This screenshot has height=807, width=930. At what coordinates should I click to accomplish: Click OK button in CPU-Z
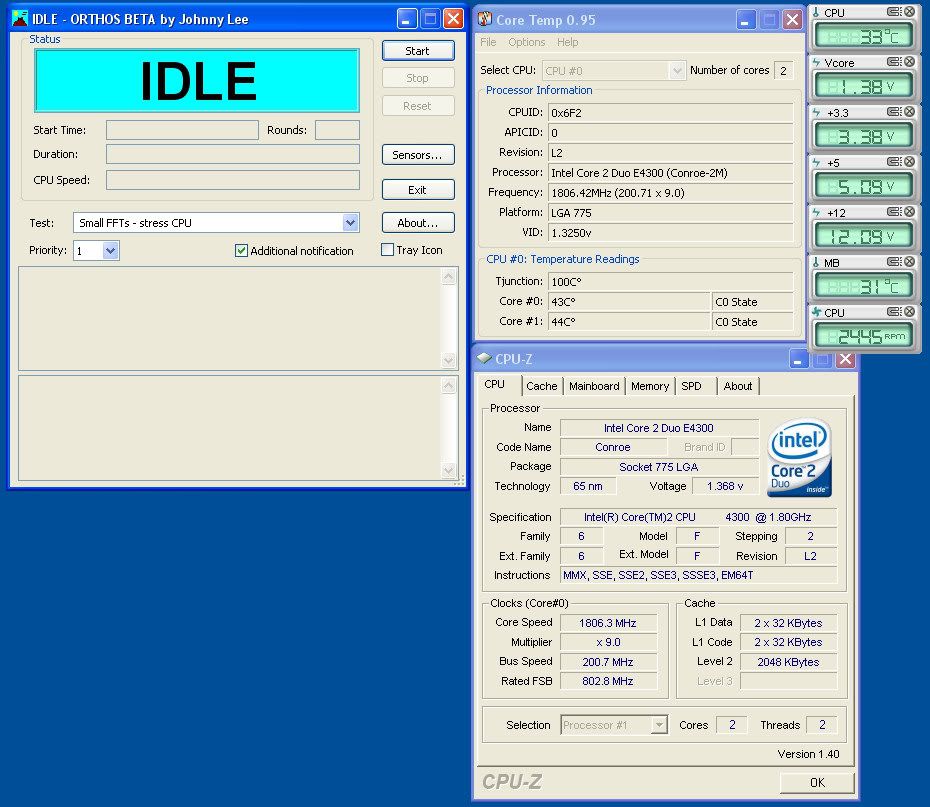point(816,782)
